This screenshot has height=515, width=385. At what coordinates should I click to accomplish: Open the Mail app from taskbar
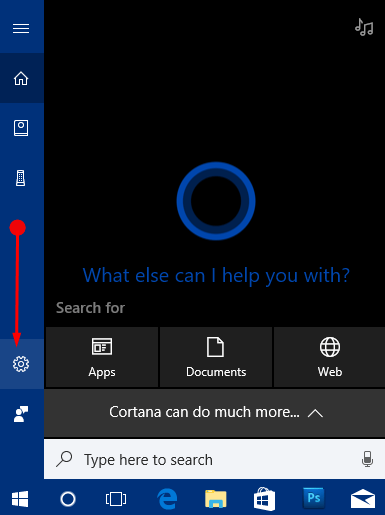click(x=363, y=499)
